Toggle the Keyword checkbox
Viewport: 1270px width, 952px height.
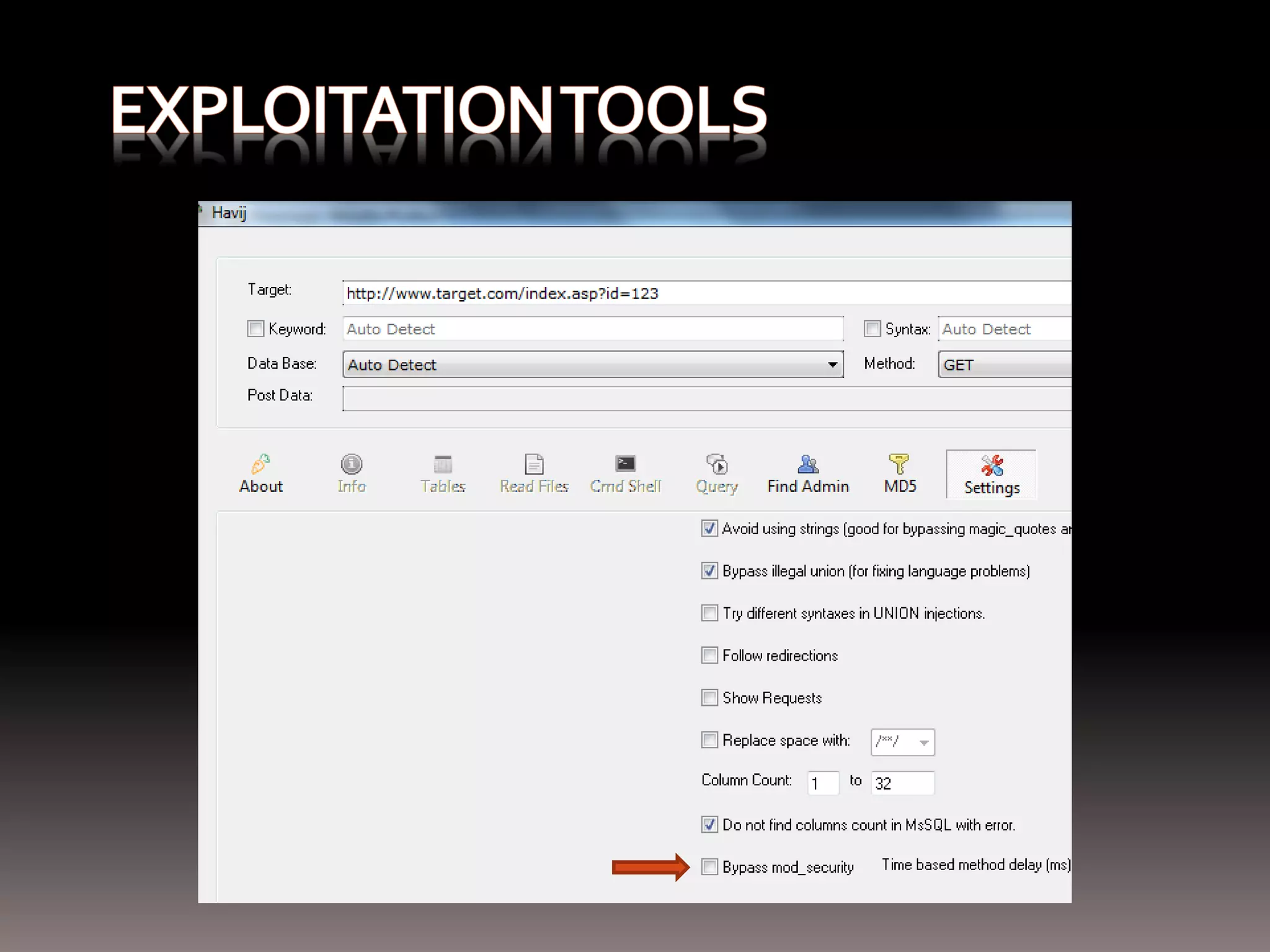tap(255, 328)
